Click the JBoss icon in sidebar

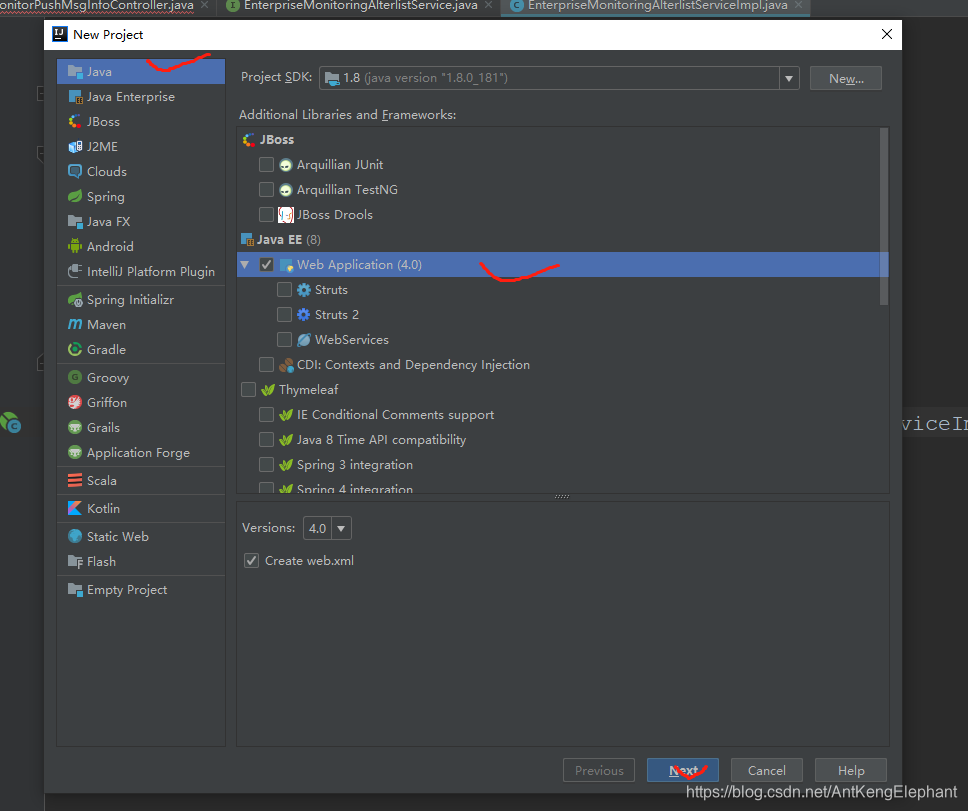tap(75, 122)
